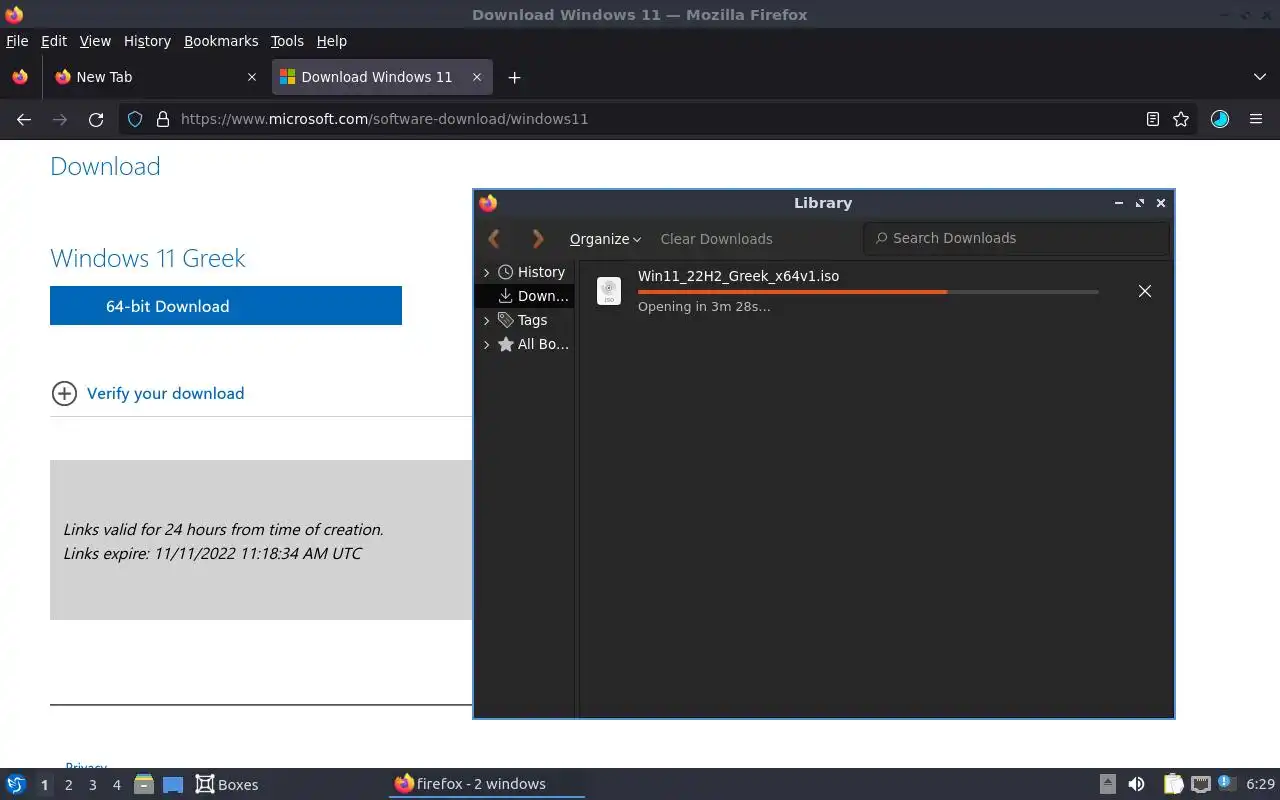Bookmark this page with the star icon
The image size is (1280, 800).
point(1181,119)
